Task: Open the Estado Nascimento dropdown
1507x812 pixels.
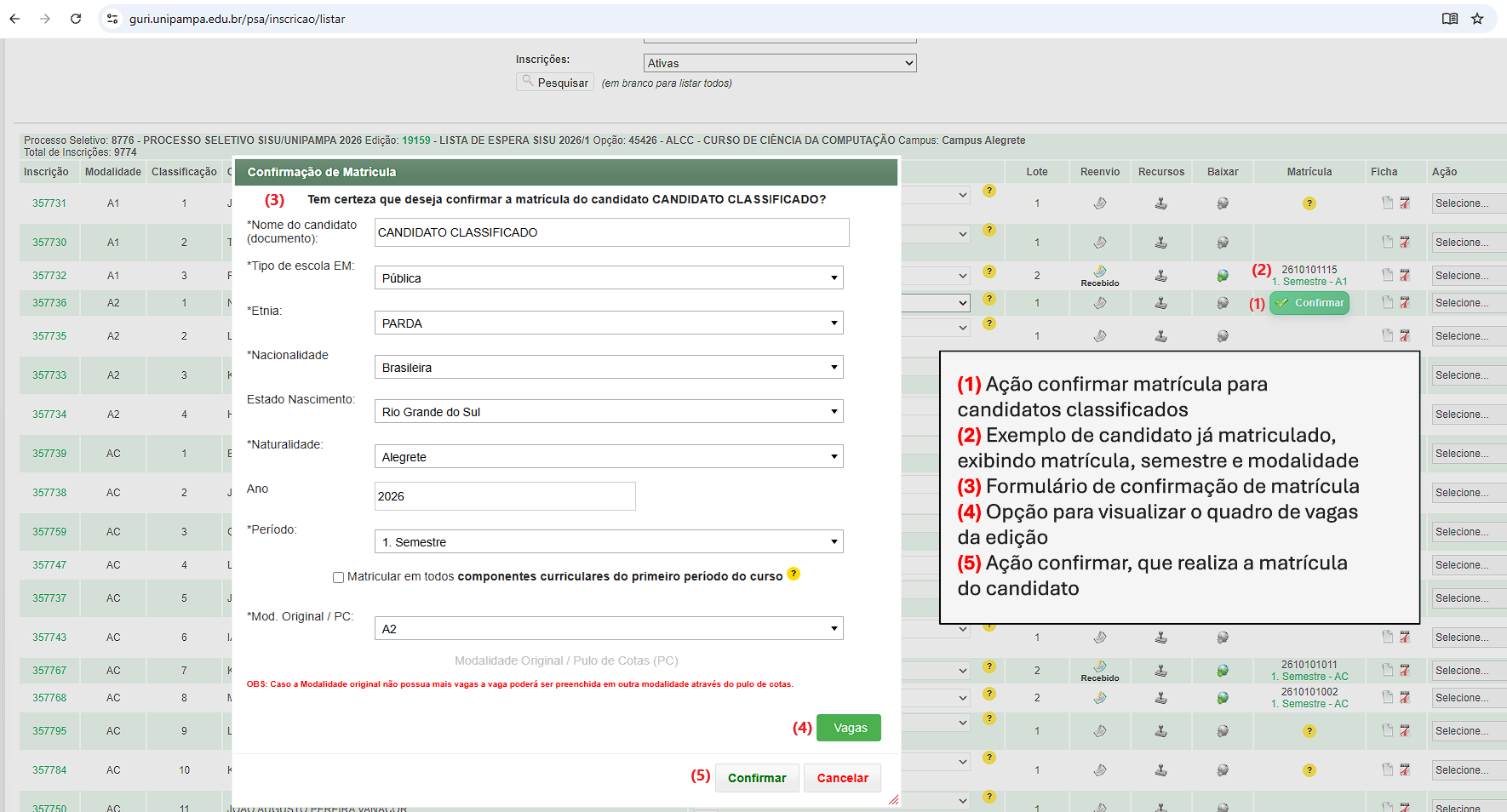Action: pos(609,411)
